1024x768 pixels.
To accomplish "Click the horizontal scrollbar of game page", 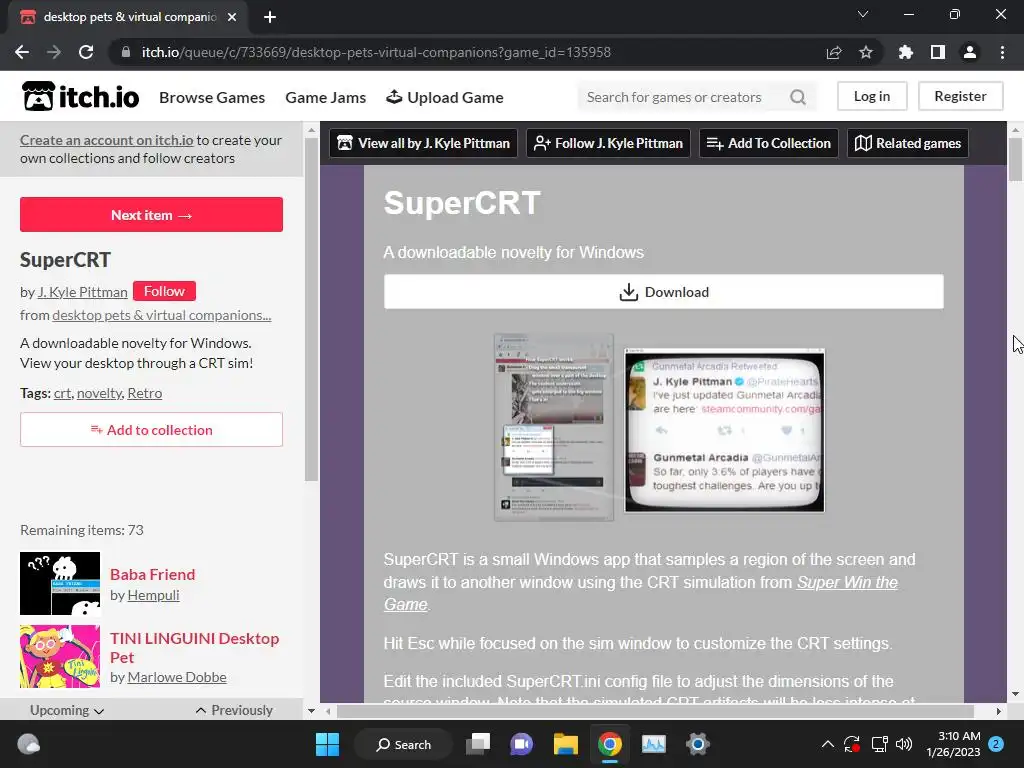I will [x=655, y=711].
